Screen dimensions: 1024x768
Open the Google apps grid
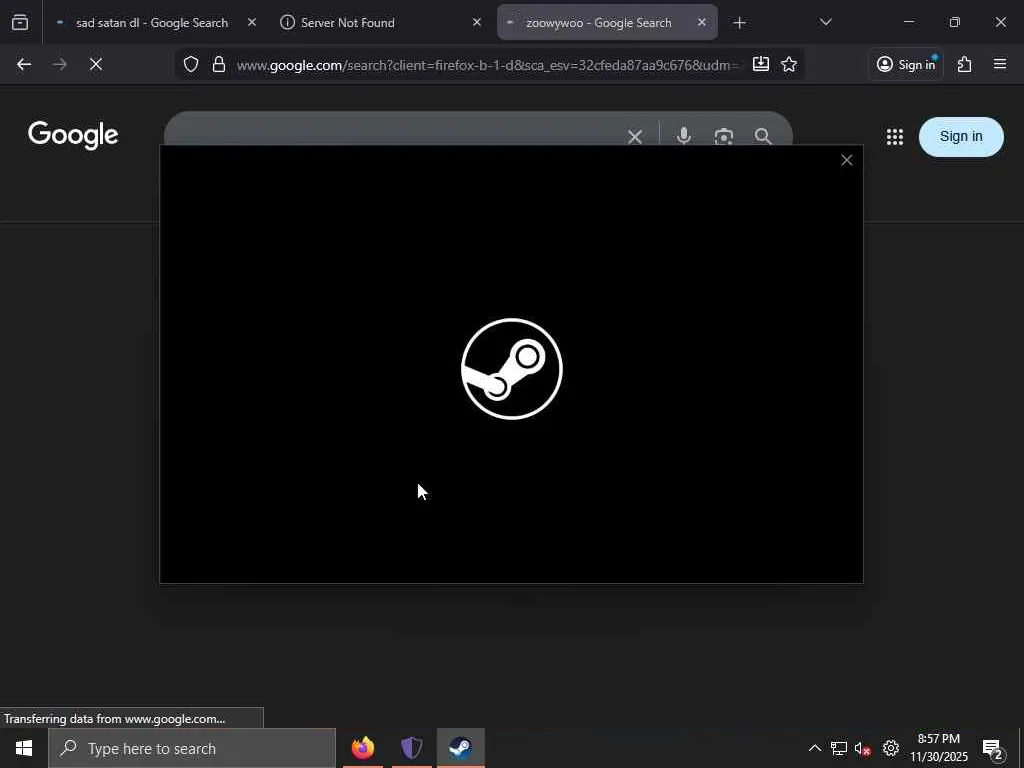click(895, 136)
